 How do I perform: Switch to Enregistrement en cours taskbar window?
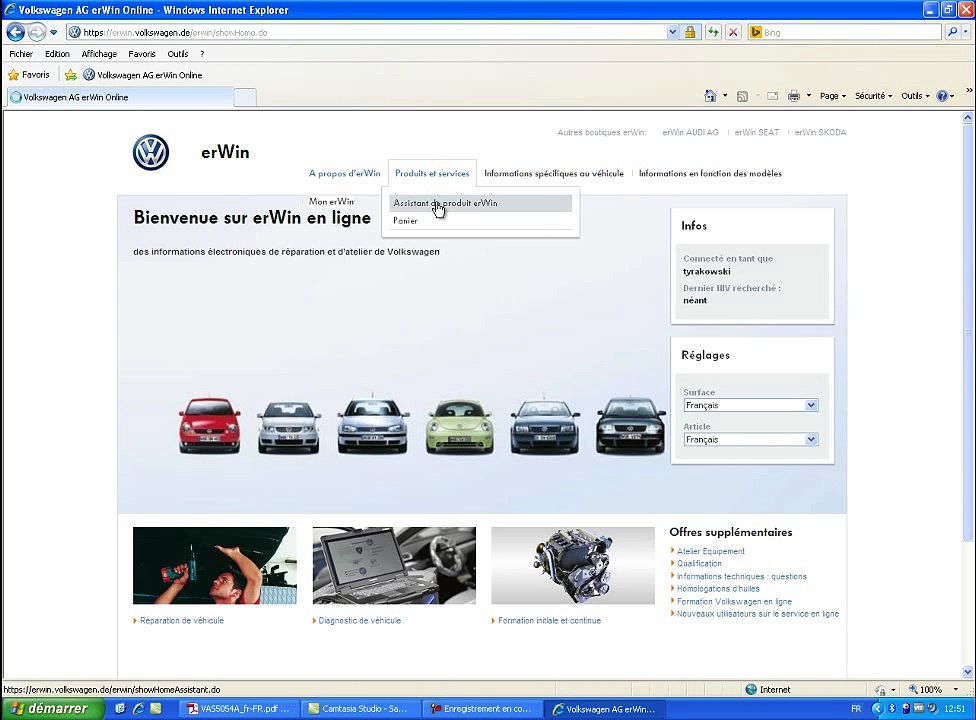(x=481, y=709)
